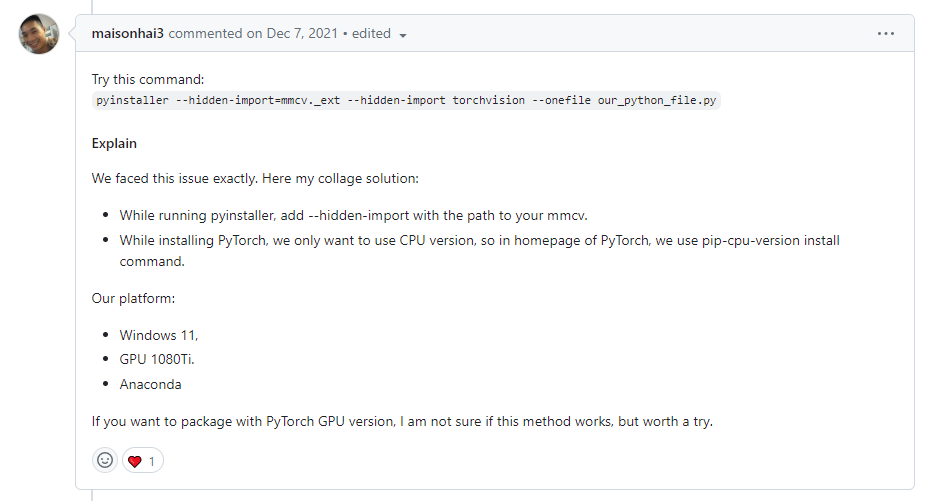Click the bullet about --hidden-import path
Screen dimensions: 932x501
(354, 215)
